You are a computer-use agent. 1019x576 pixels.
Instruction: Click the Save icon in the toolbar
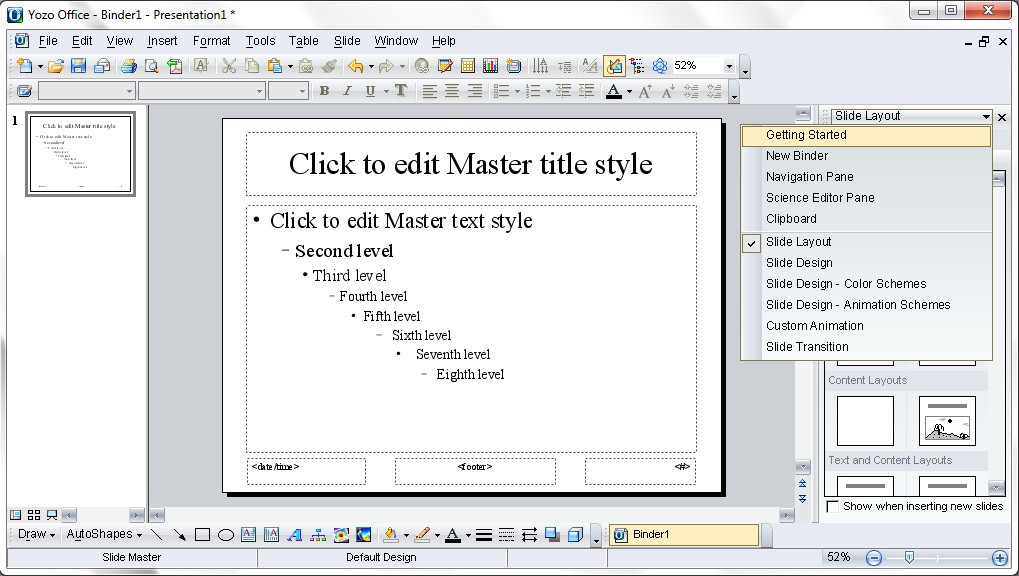point(77,66)
